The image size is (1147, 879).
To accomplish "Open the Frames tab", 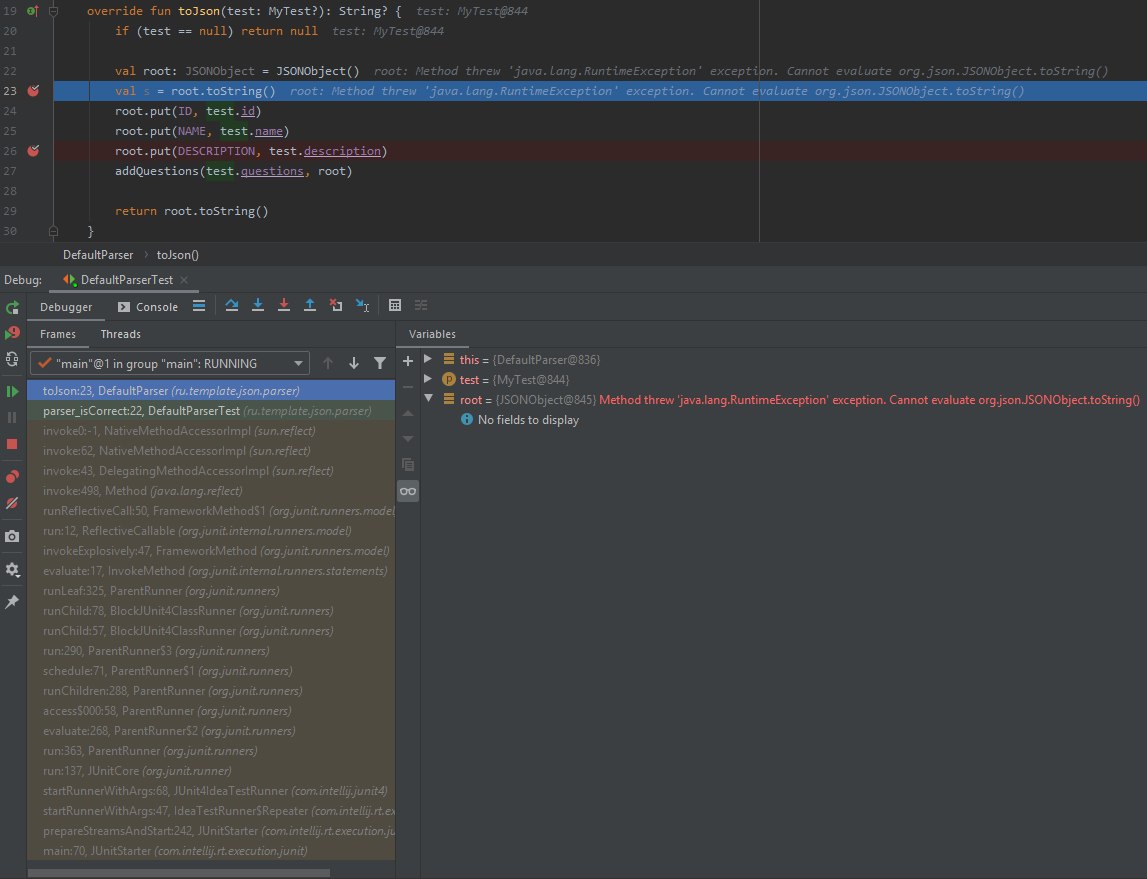I will [x=58, y=334].
